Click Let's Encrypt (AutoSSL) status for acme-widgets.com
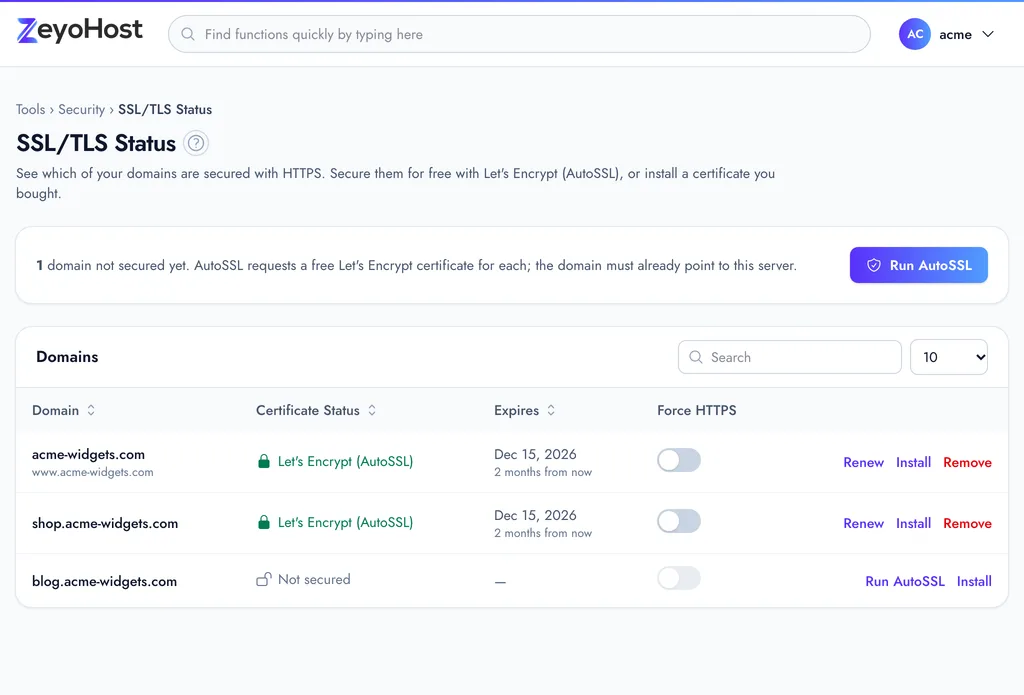The height and width of the screenshot is (695, 1024). (345, 461)
